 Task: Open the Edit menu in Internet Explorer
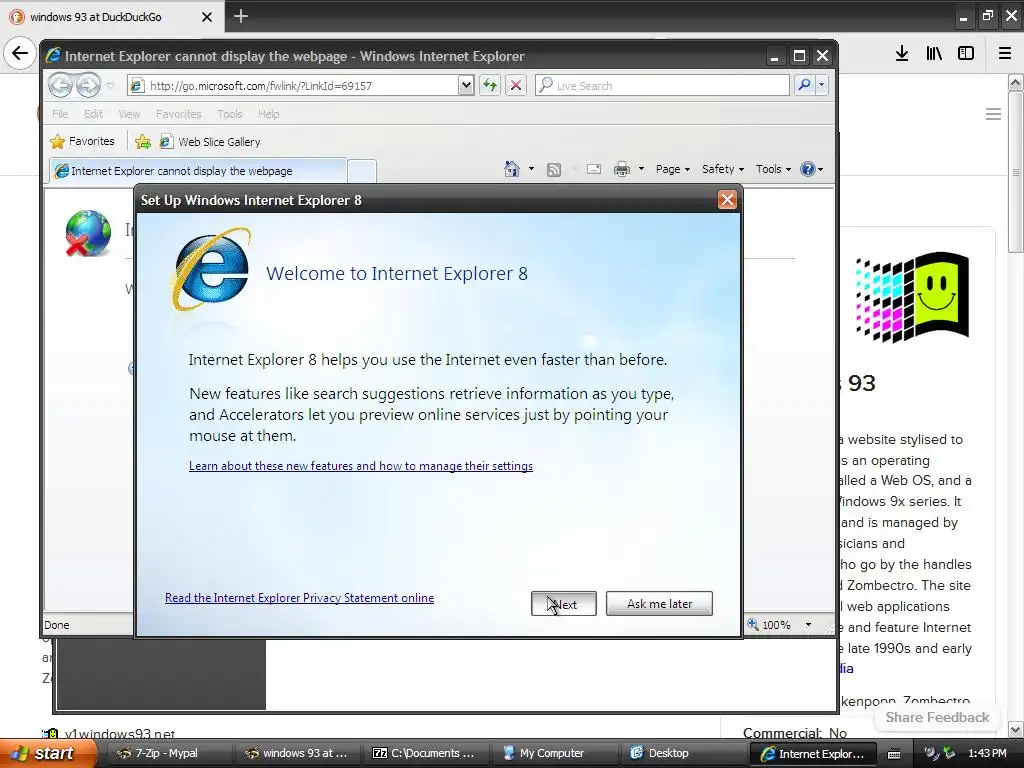93,114
